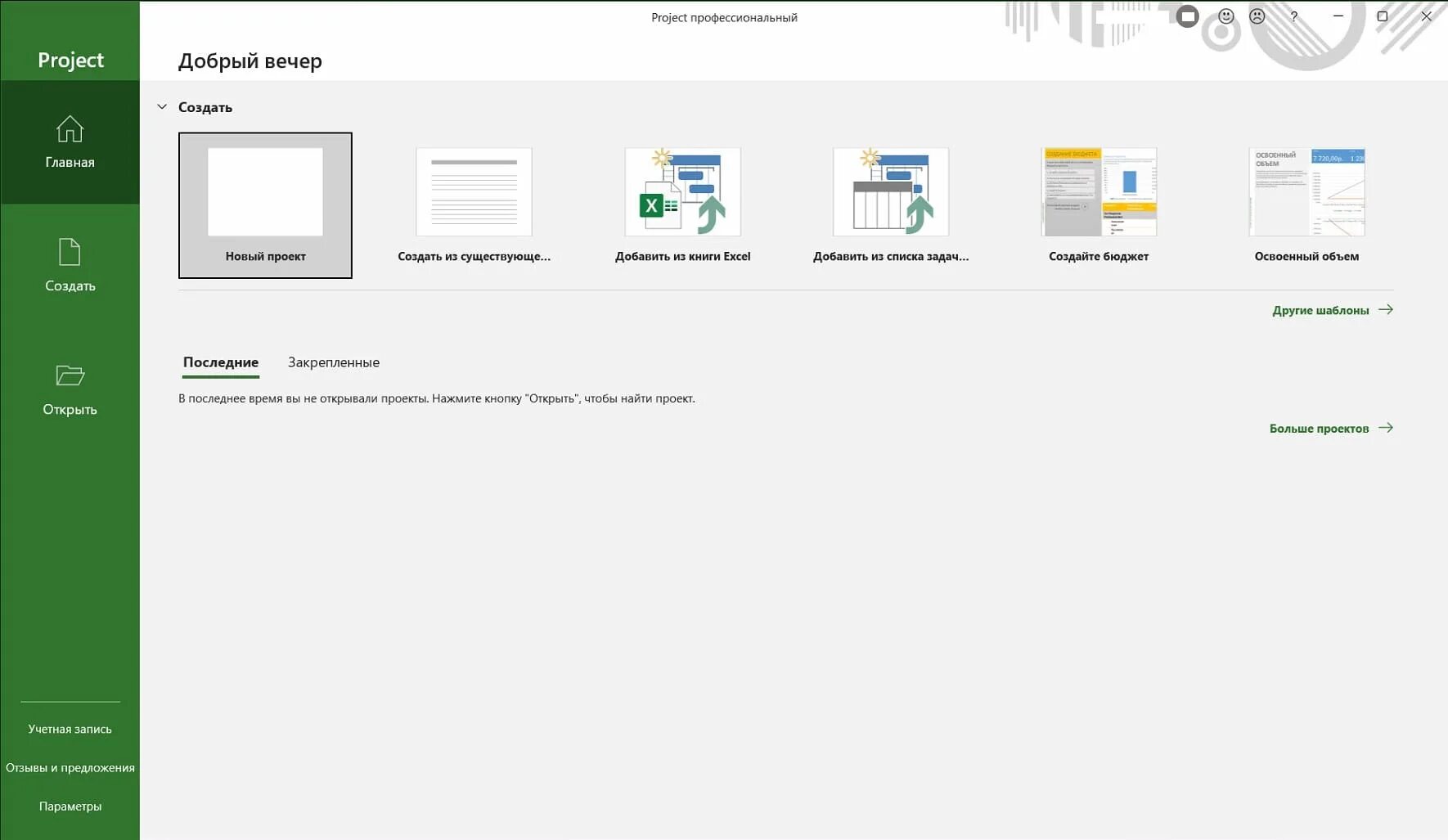Open Учетная запись in sidebar
The width and height of the screenshot is (1448, 840).
click(70, 729)
